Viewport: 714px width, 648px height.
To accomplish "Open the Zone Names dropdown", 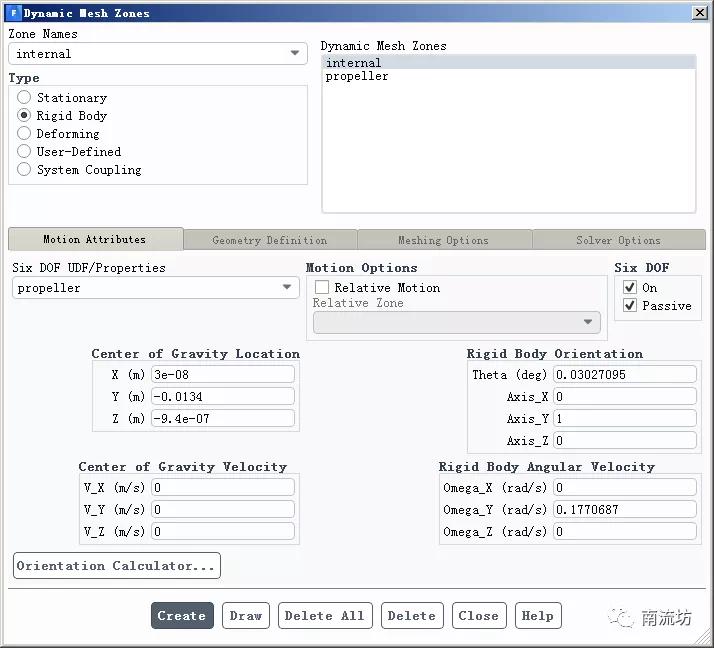I will click(158, 54).
